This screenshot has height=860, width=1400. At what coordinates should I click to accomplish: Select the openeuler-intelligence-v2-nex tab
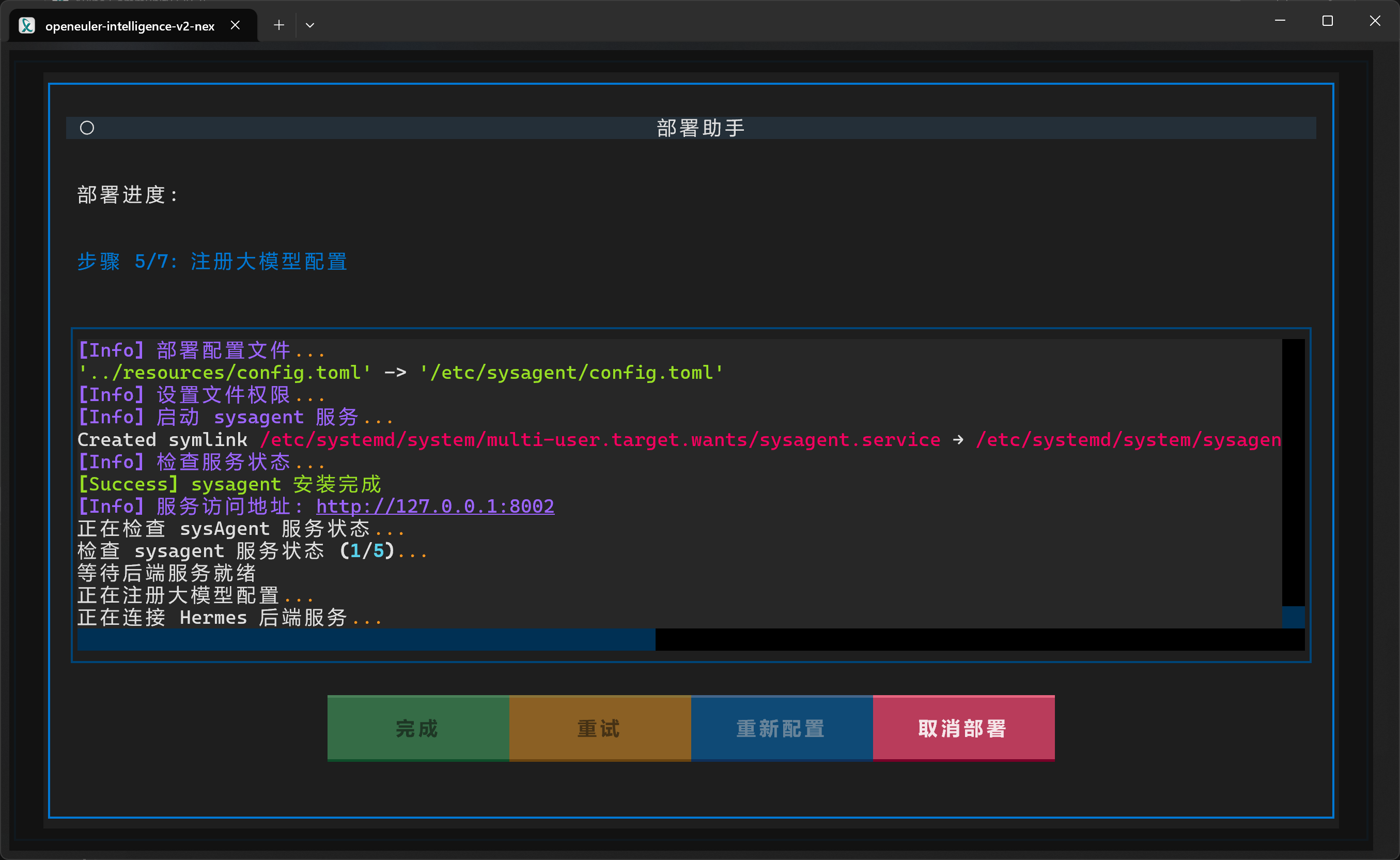130,26
